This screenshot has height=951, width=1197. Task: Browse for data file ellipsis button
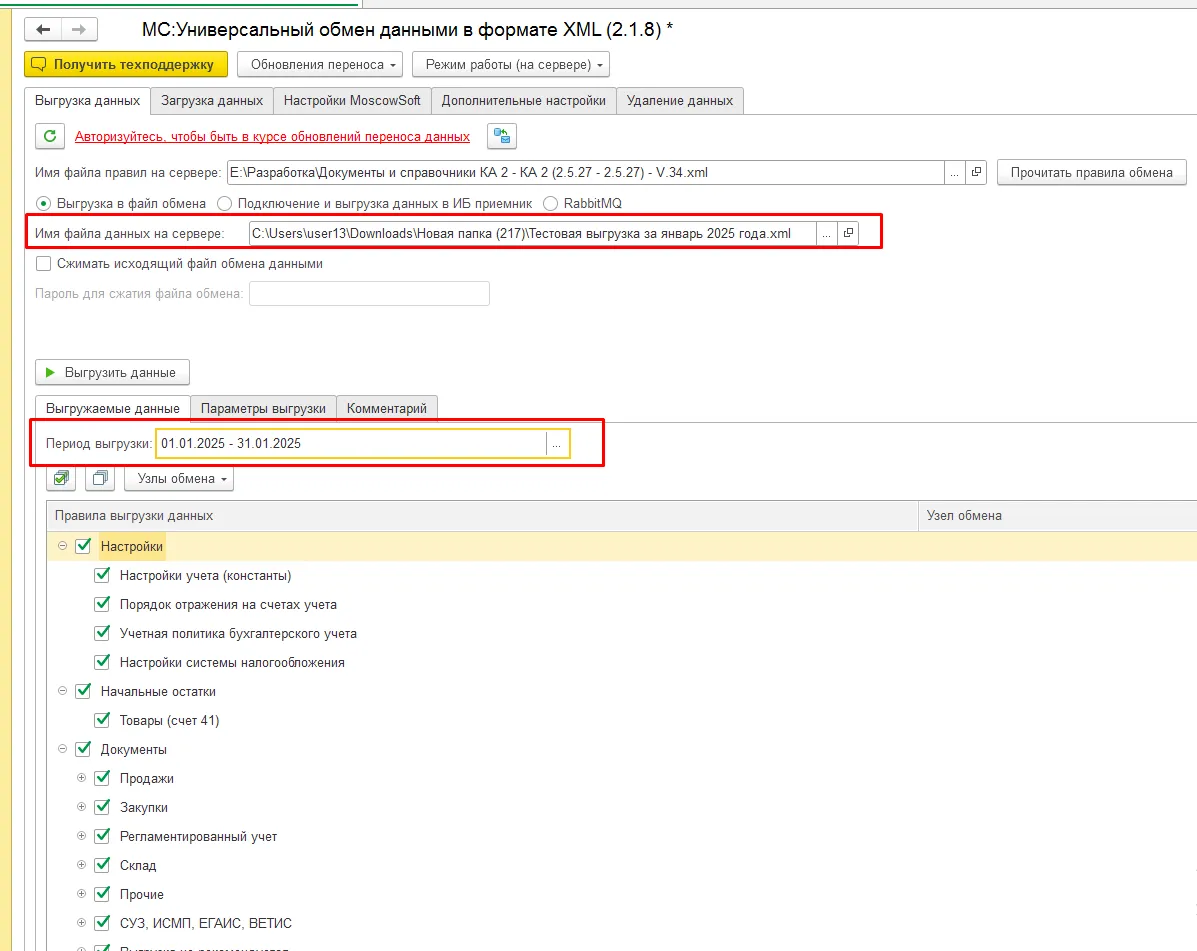click(x=826, y=234)
